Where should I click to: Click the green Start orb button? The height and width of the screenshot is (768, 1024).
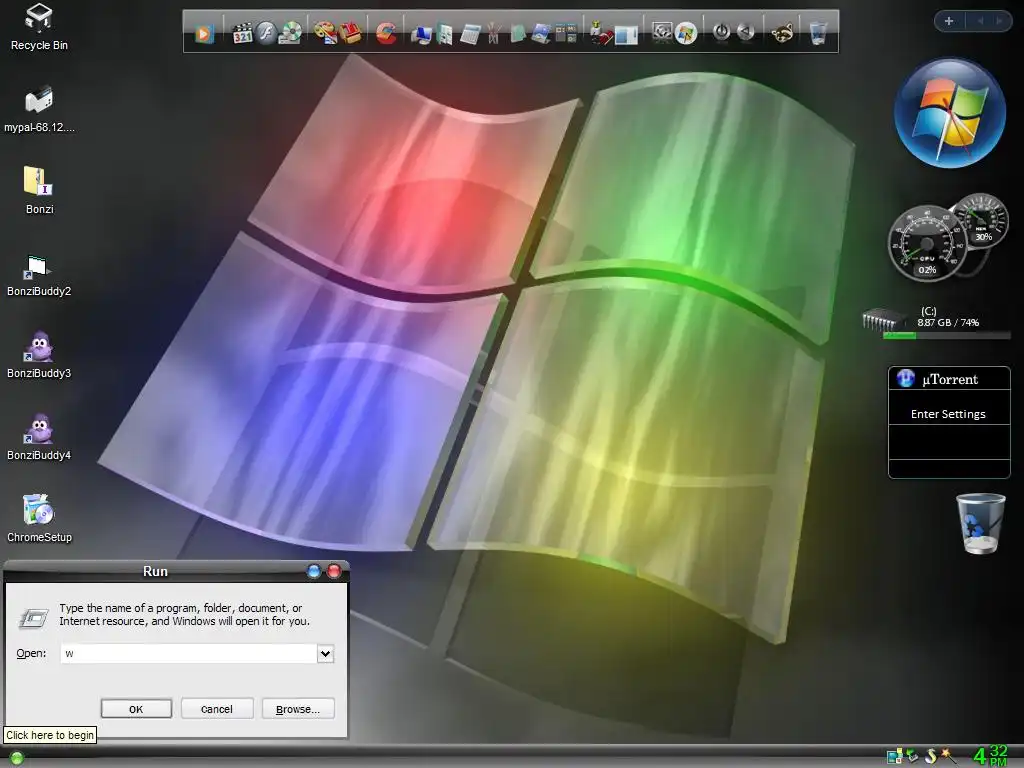point(17,758)
